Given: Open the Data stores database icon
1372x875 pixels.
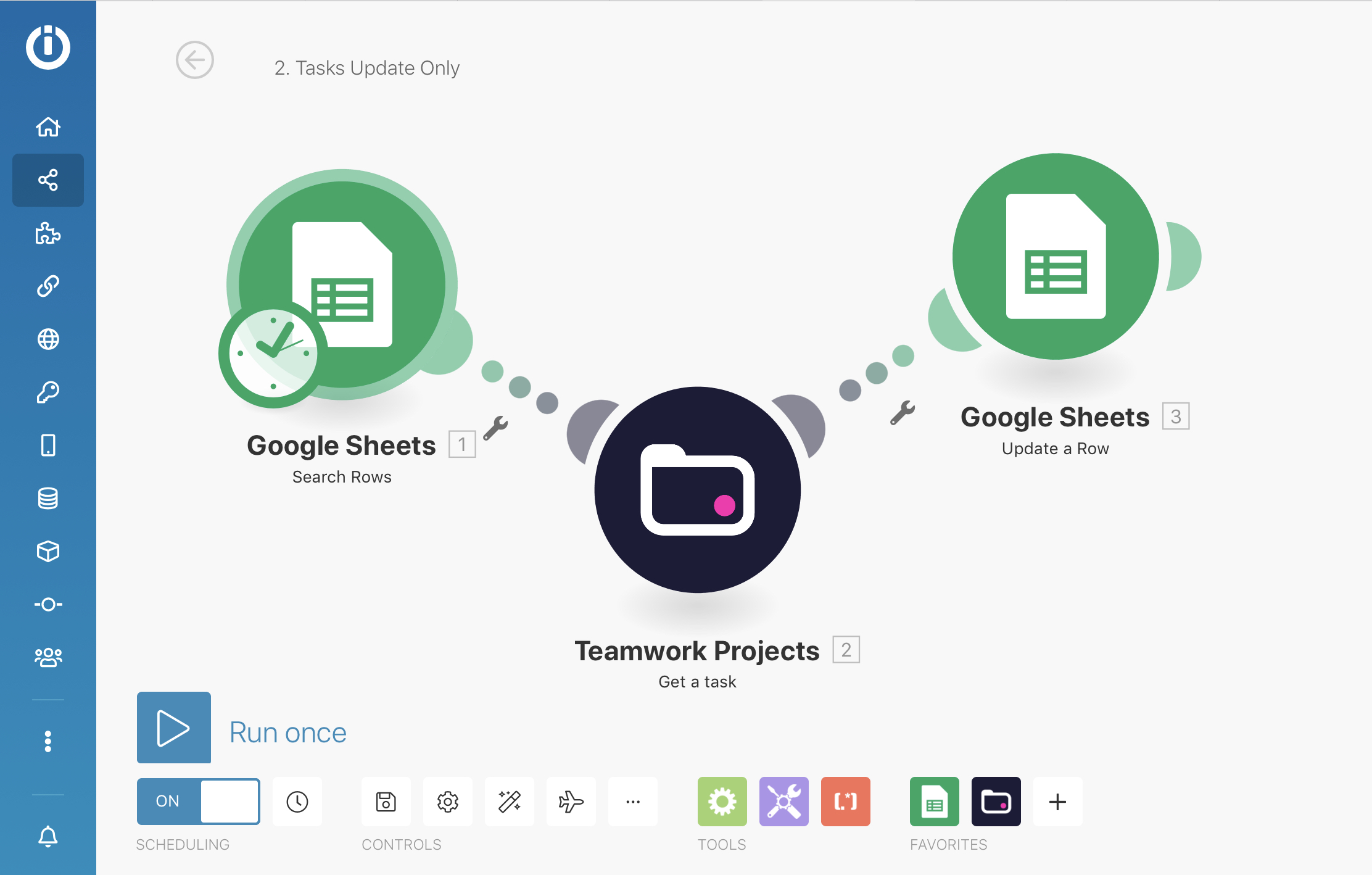Looking at the screenshot, I should click(x=48, y=498).
